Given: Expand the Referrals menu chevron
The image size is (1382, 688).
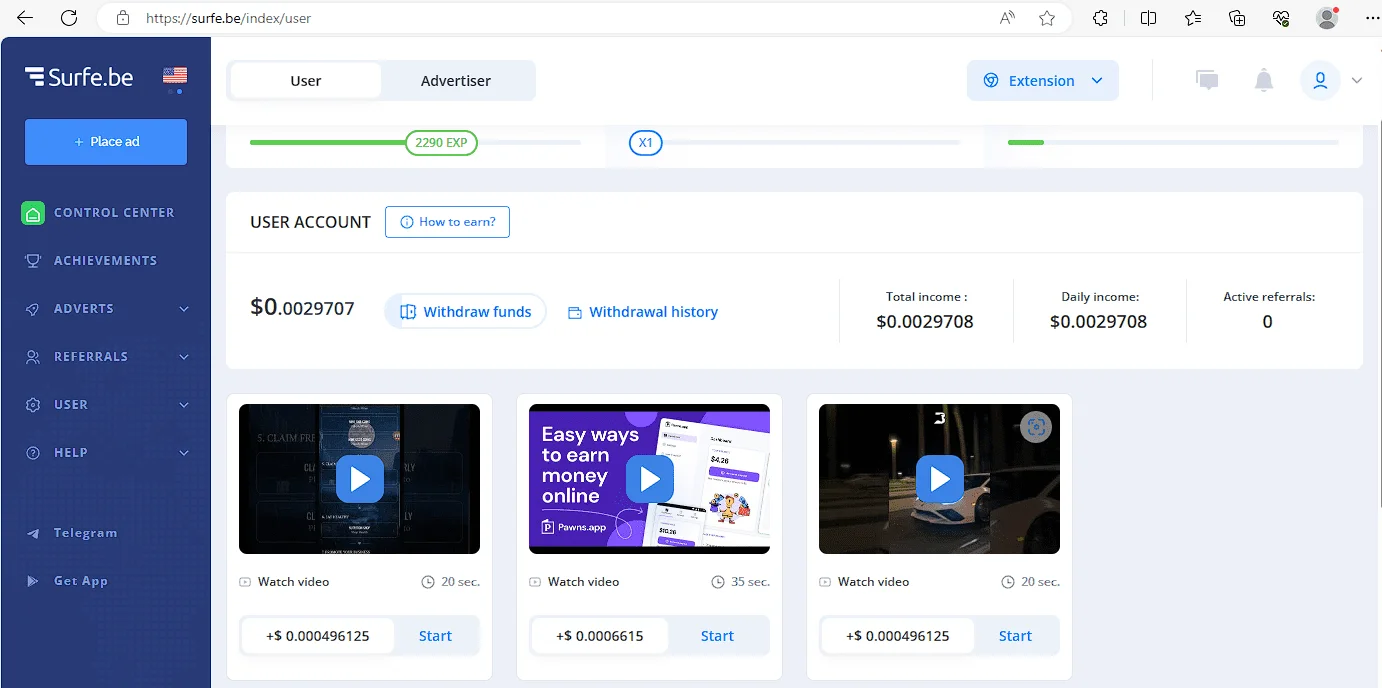Looking at the screenshot, I should coord(184,357).
